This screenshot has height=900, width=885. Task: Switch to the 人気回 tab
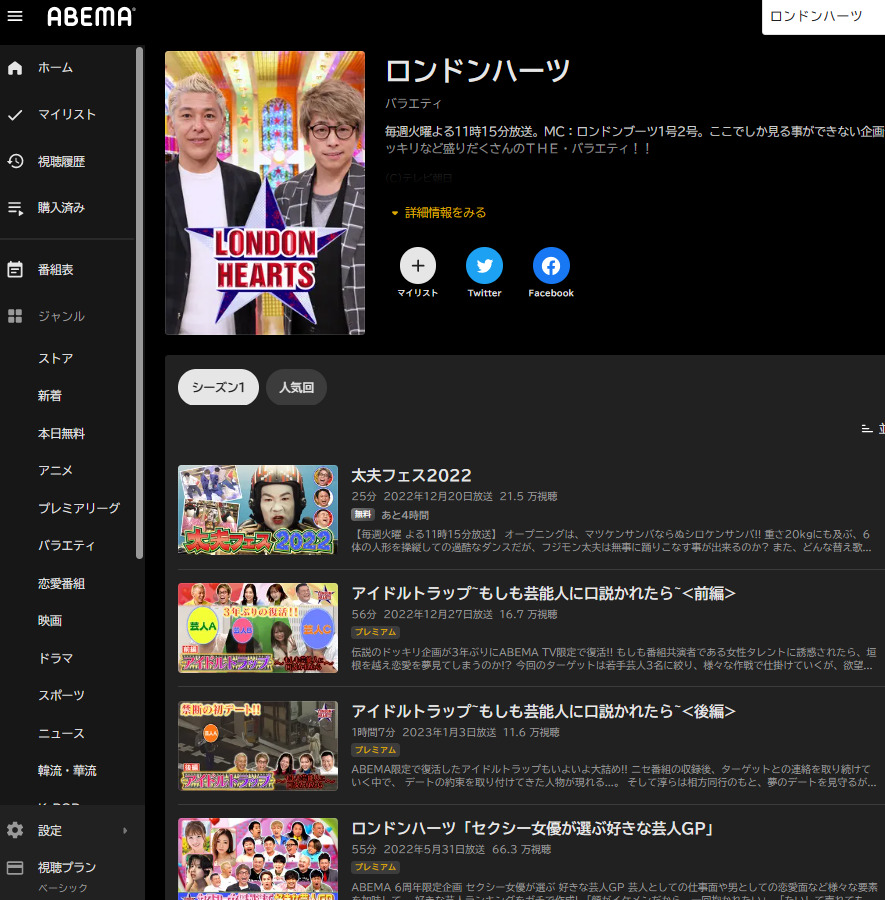(x=296, y=387)
